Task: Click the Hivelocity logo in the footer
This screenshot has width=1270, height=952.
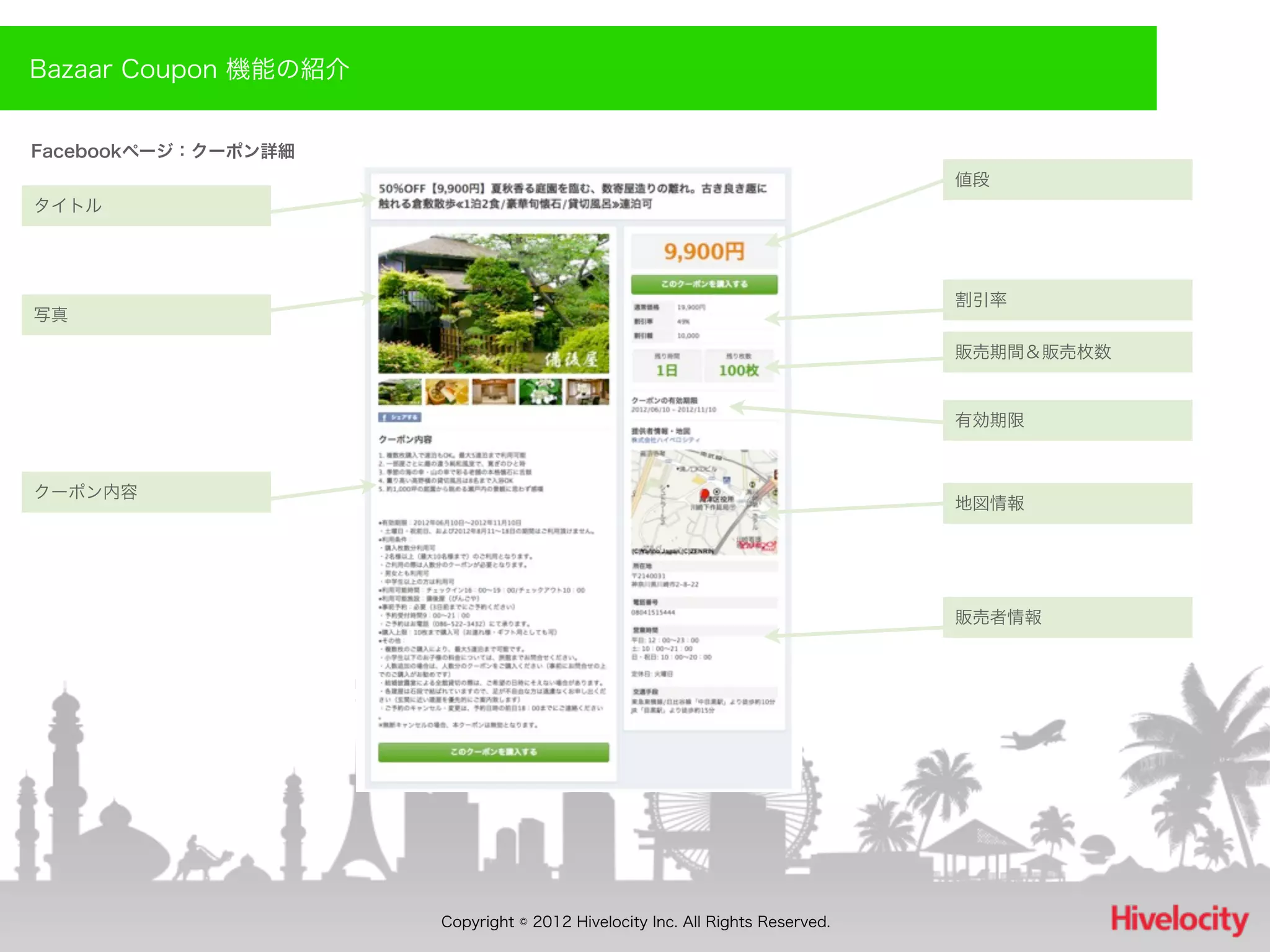Action: [x=1179, y=919]
